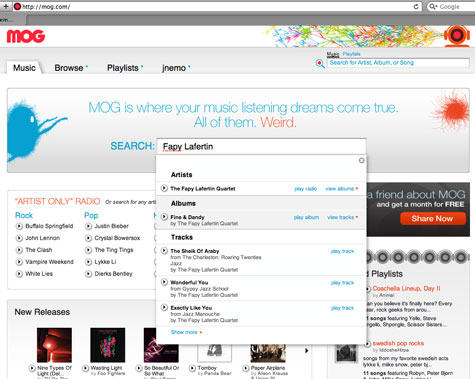Focus the main search field
Image resolution: width=475 pixels, height=379 pixels.
tap(261, 147)
